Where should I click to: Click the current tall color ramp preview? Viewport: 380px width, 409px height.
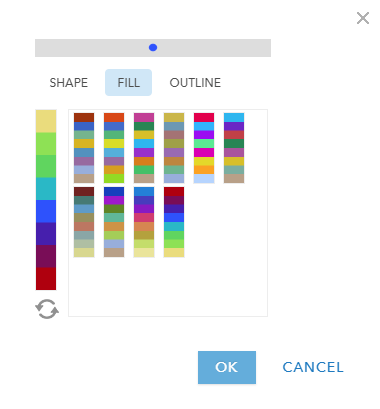click(x=46, y=200)
